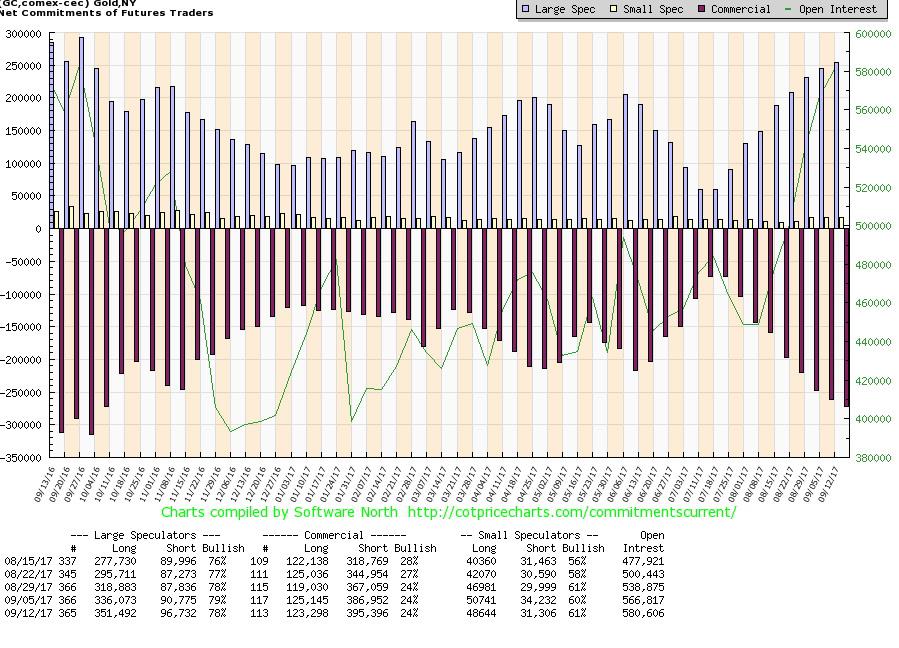This screenshot has height=648, width=899.
Task: Click the right axis value 500000
Action: (x=873, y=226)
